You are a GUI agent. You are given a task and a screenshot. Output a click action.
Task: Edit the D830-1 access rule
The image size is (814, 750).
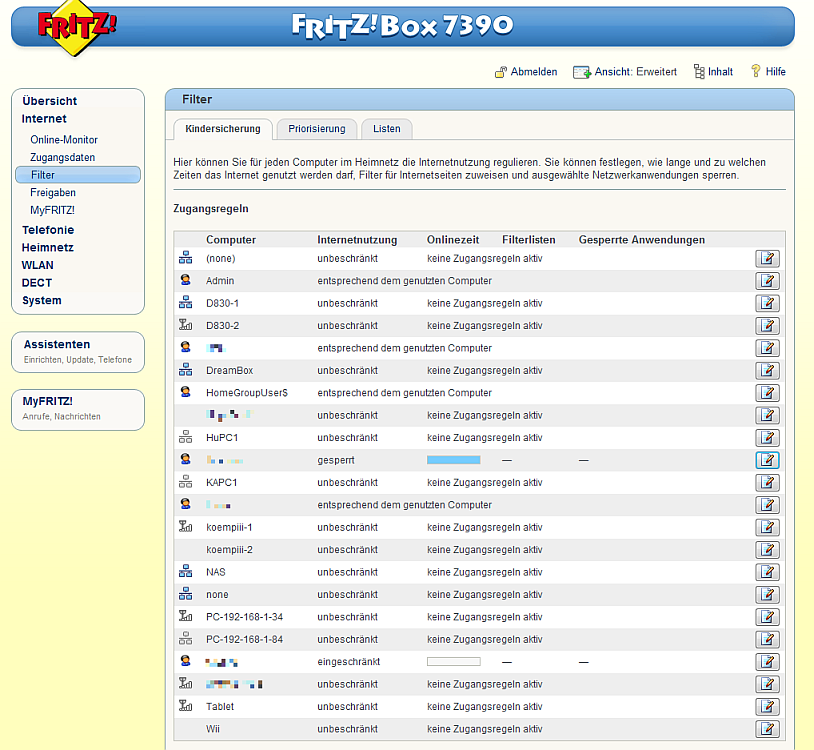click(x=767, y=303)
